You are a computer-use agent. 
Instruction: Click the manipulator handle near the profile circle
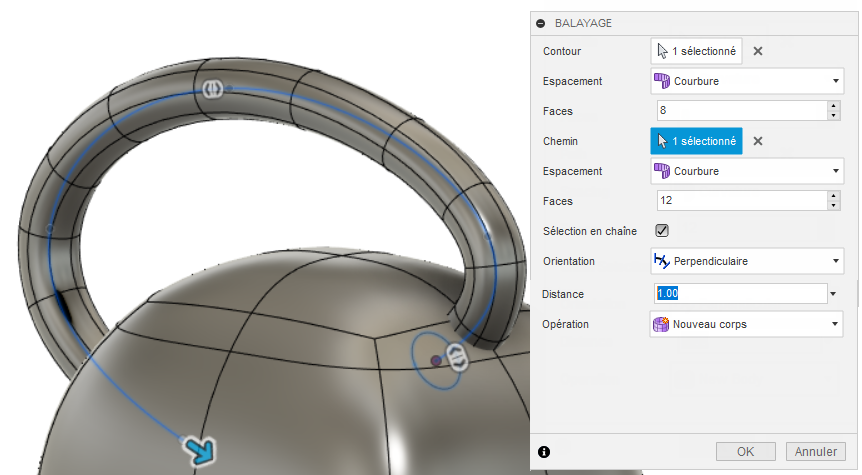point(457,358)
